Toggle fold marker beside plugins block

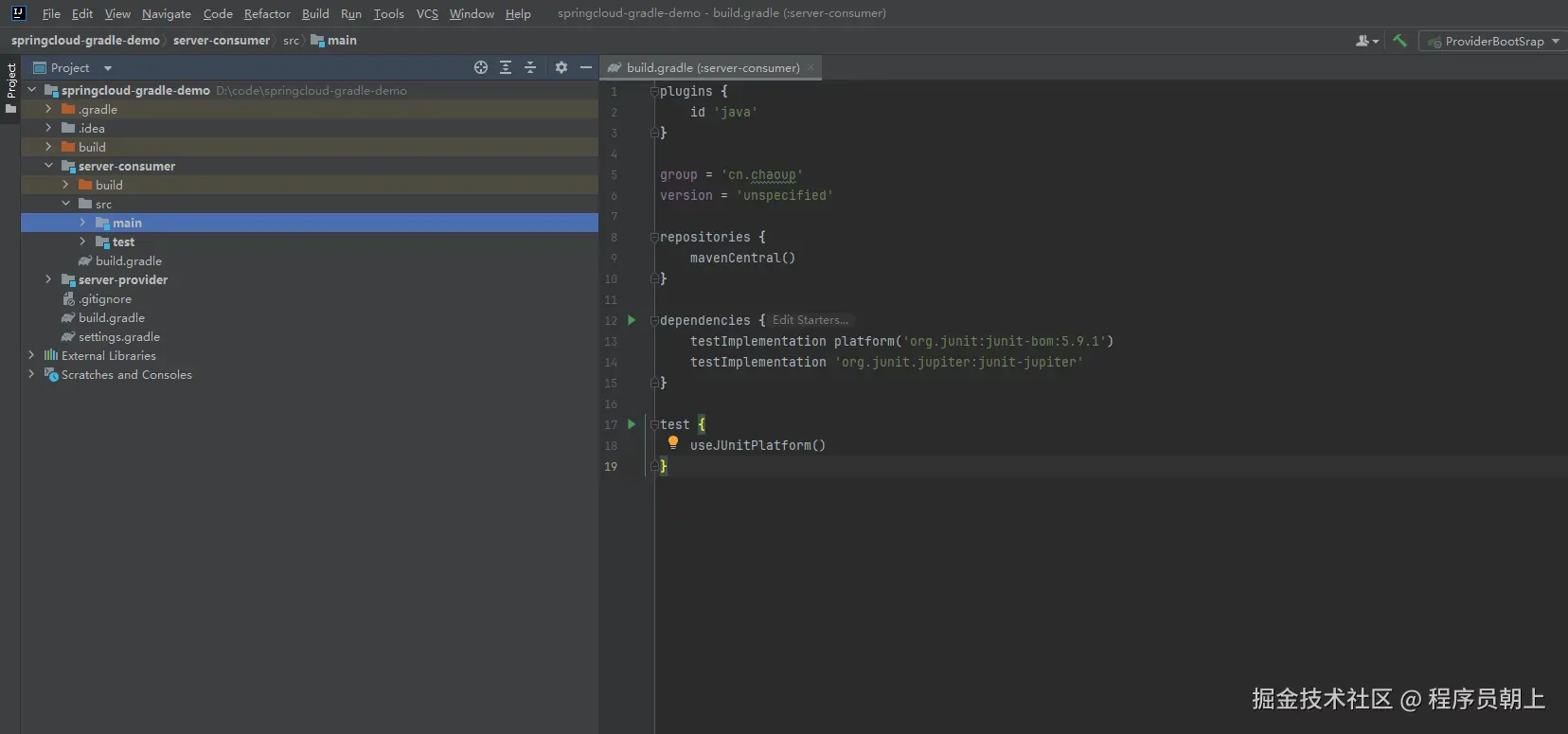point(654,92)
